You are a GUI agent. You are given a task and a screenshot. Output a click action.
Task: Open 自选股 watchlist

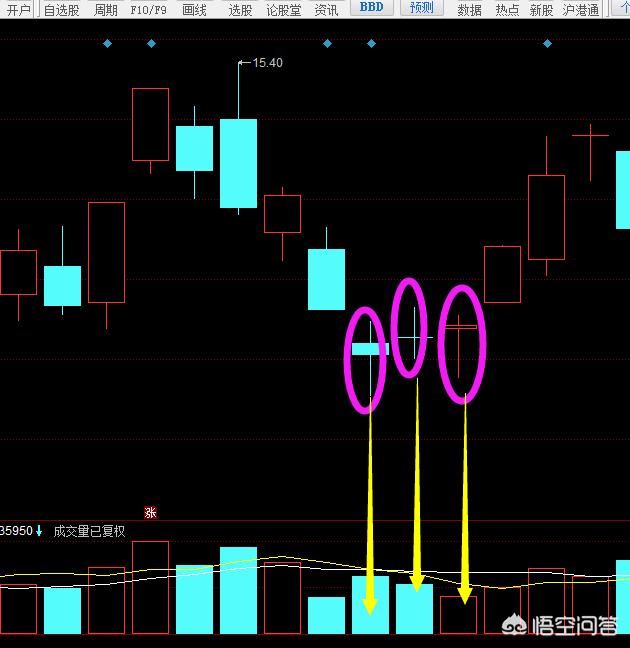[x=61, y=10]
